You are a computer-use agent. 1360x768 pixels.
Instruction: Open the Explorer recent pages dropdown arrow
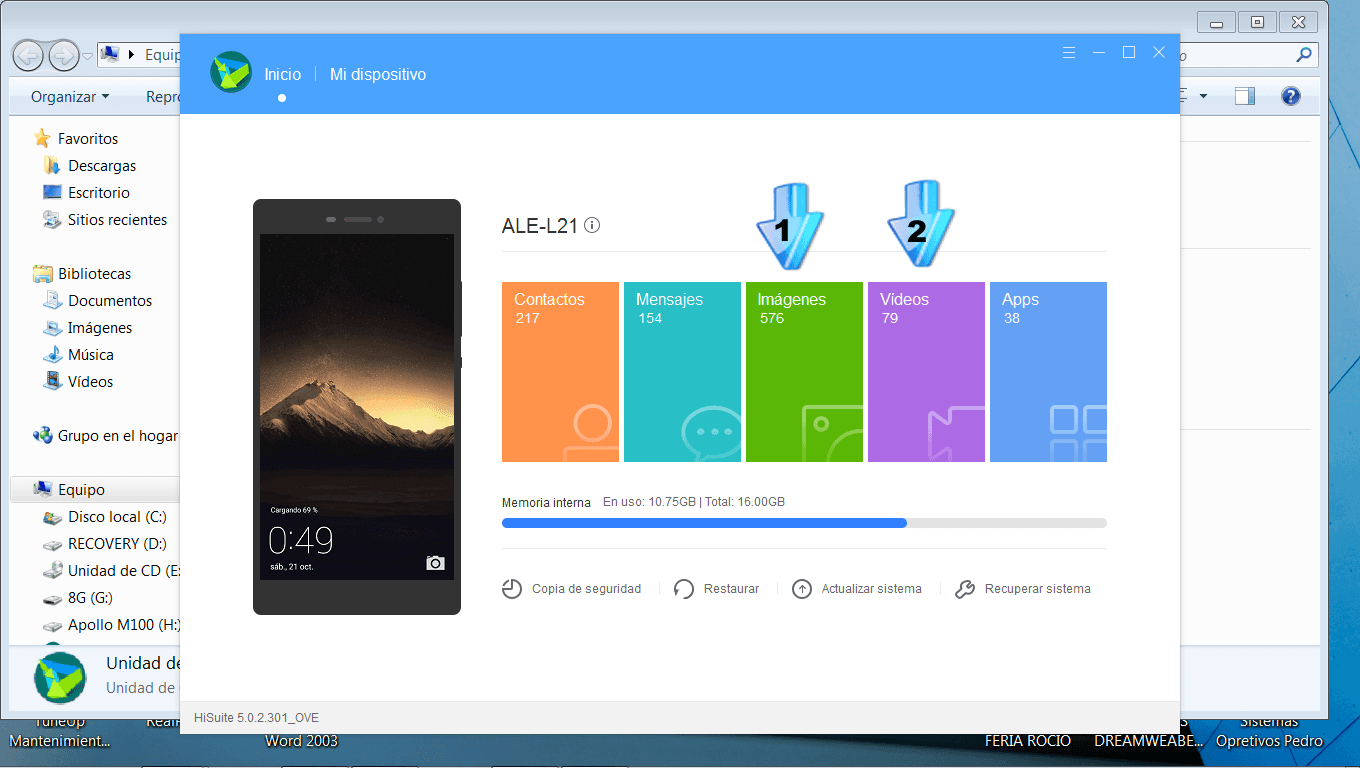tap(88, 55)
